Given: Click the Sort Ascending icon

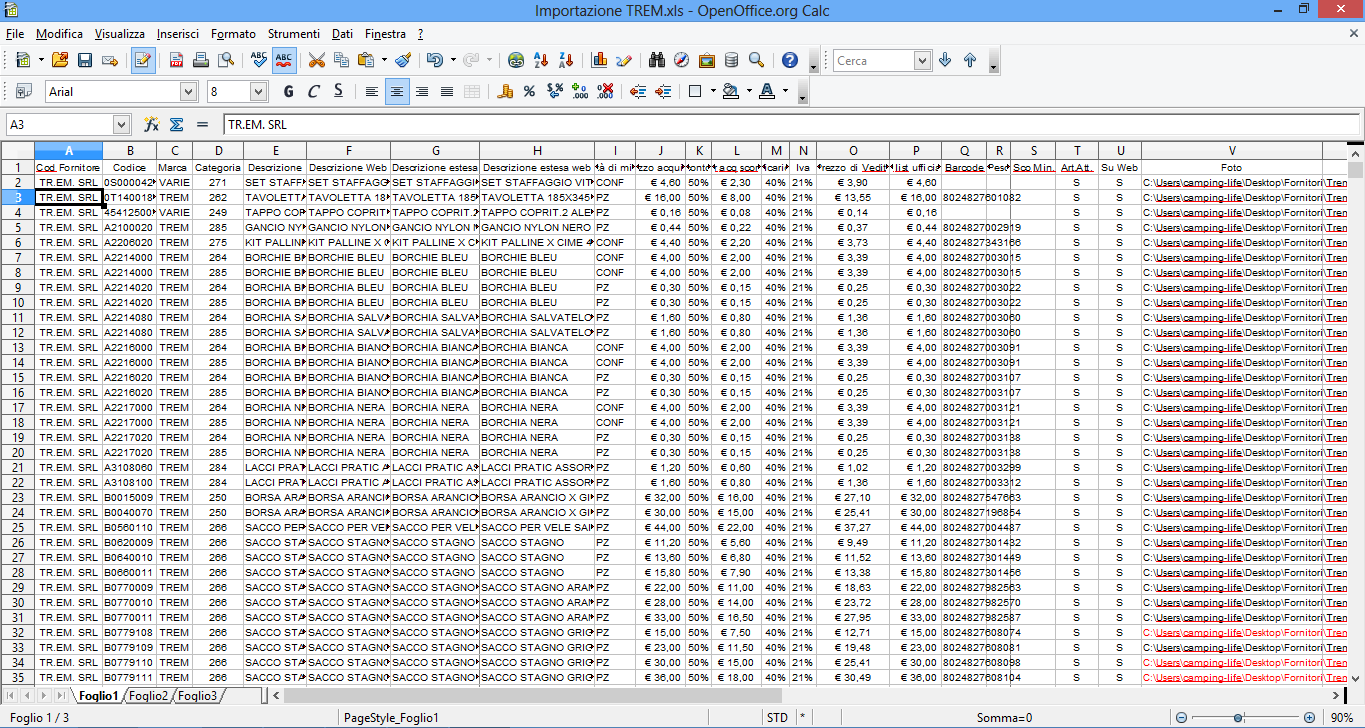Looking at the screenshot, I should [542, 60].
